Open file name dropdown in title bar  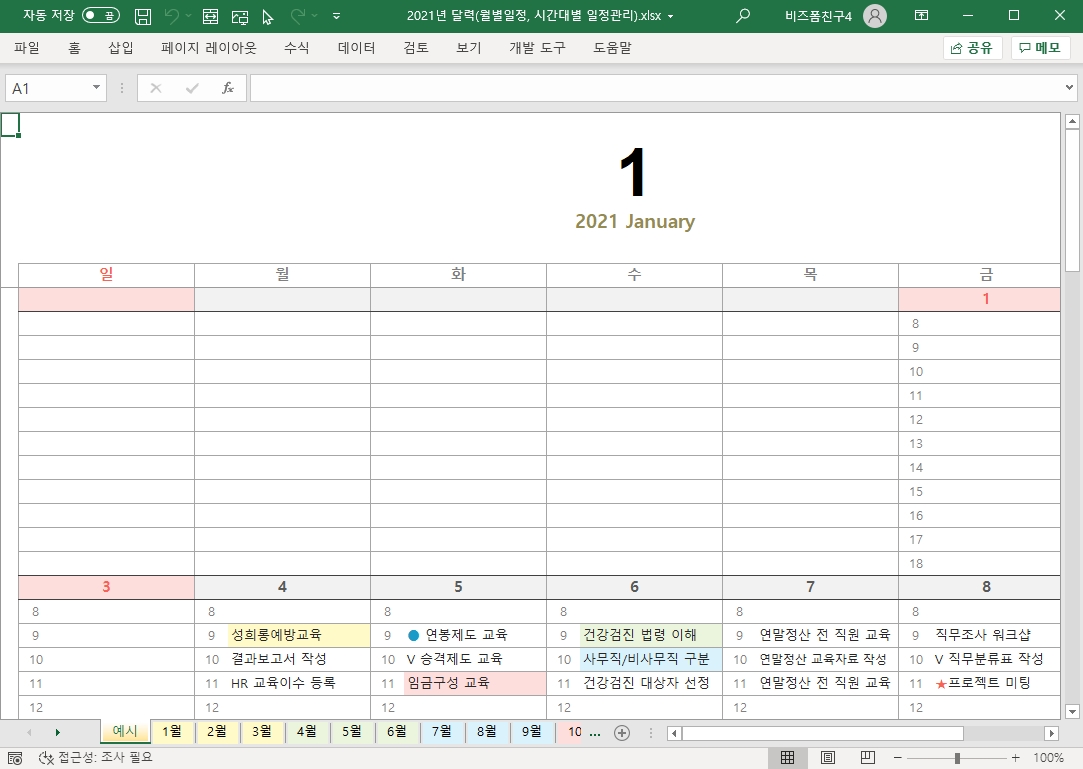[670, 16]
